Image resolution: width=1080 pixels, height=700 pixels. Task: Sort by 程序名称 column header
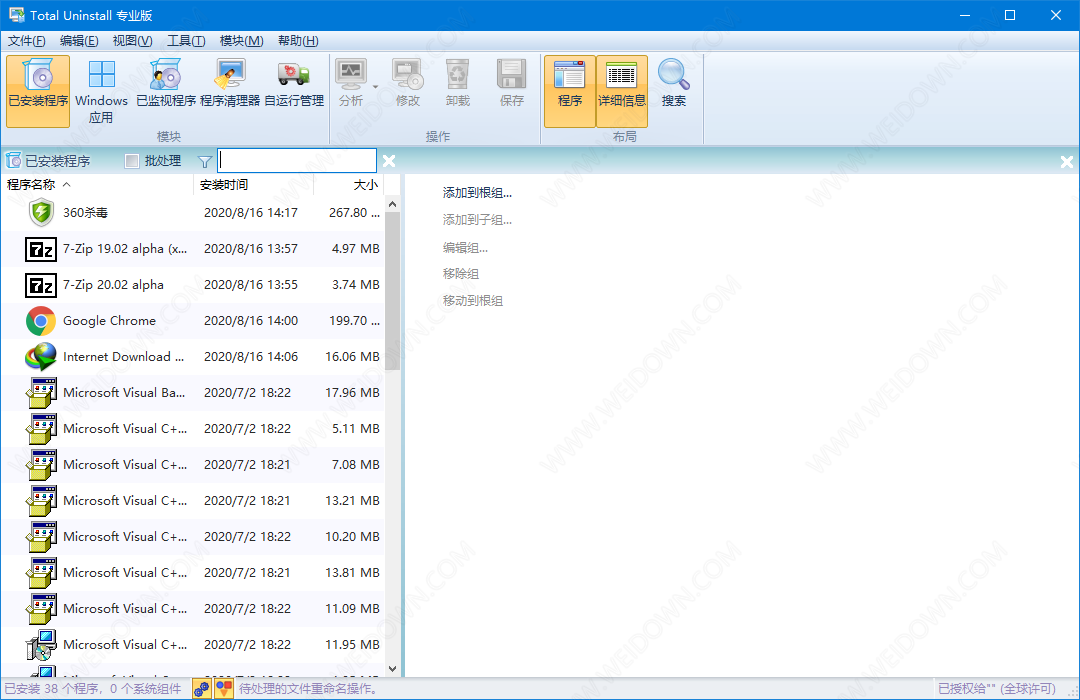[97, 185]
